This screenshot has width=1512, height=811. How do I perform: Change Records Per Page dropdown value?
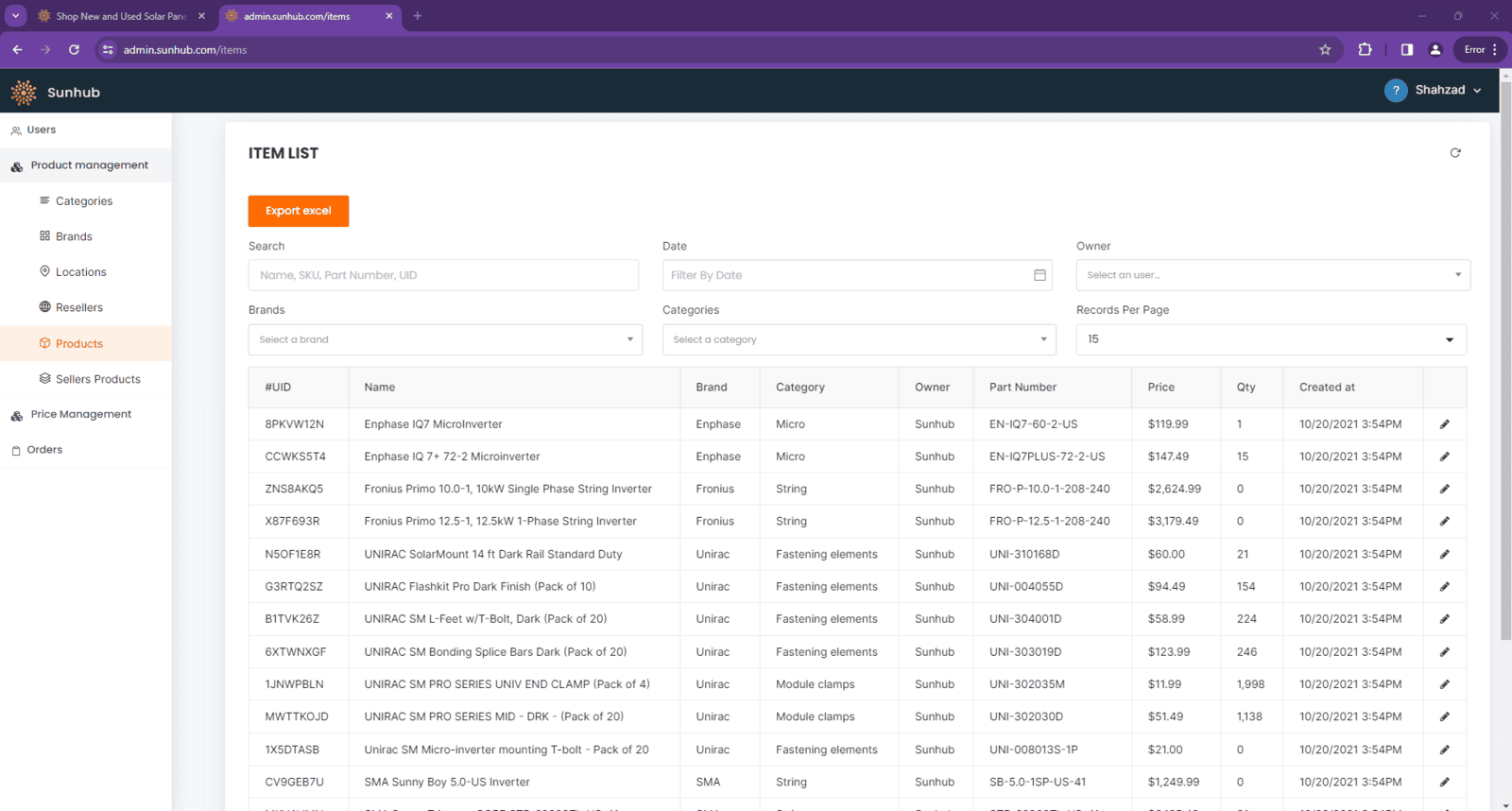click(1271, 339)
